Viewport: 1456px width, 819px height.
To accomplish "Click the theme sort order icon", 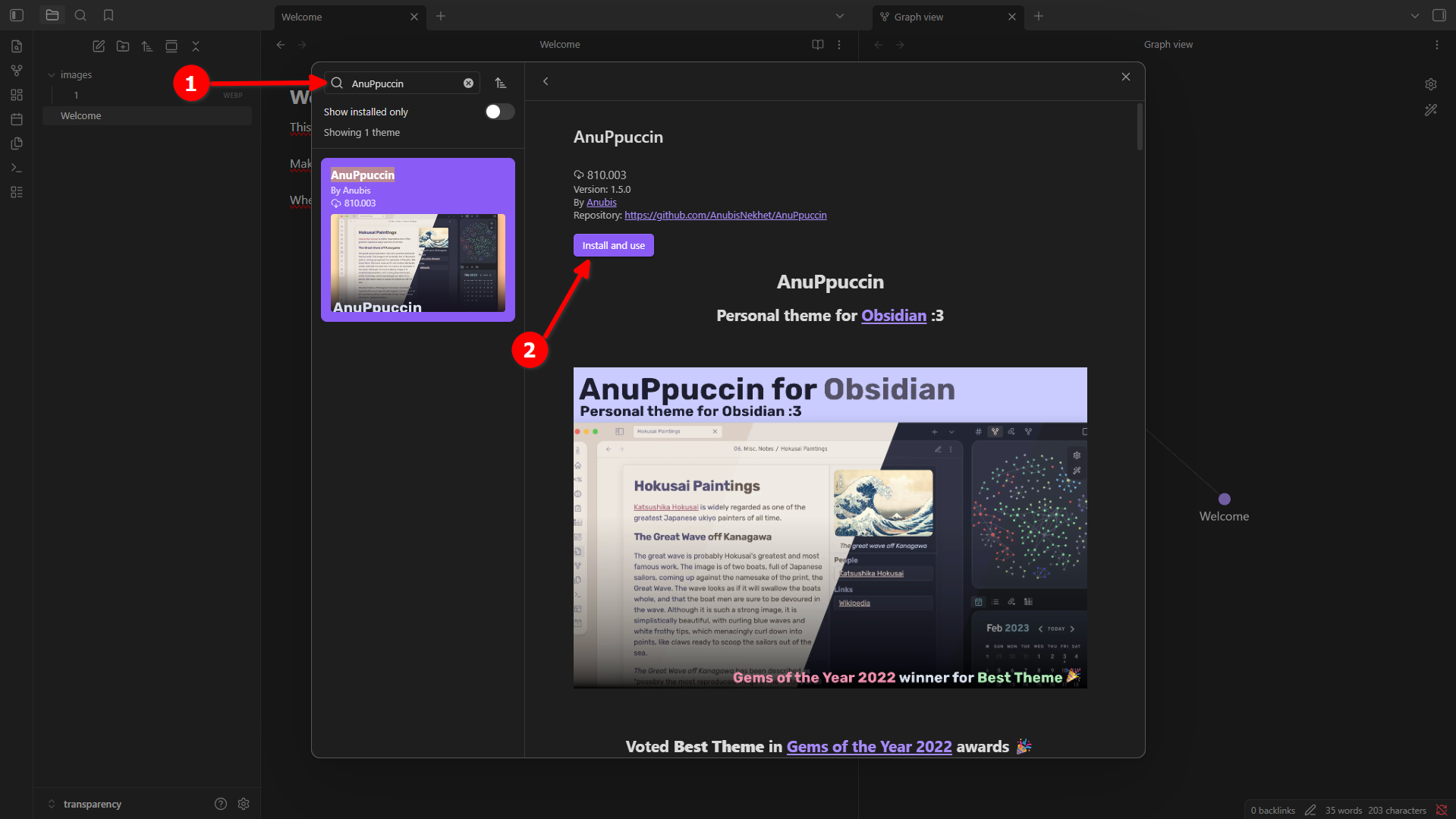I will (501, 83).
